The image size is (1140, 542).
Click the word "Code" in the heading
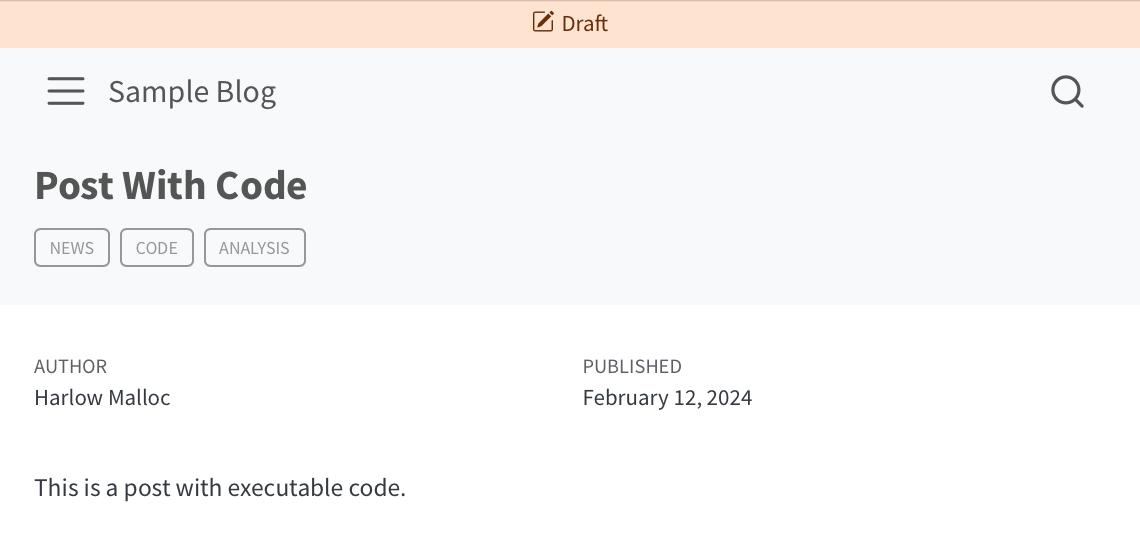click(x=261, y=186)
